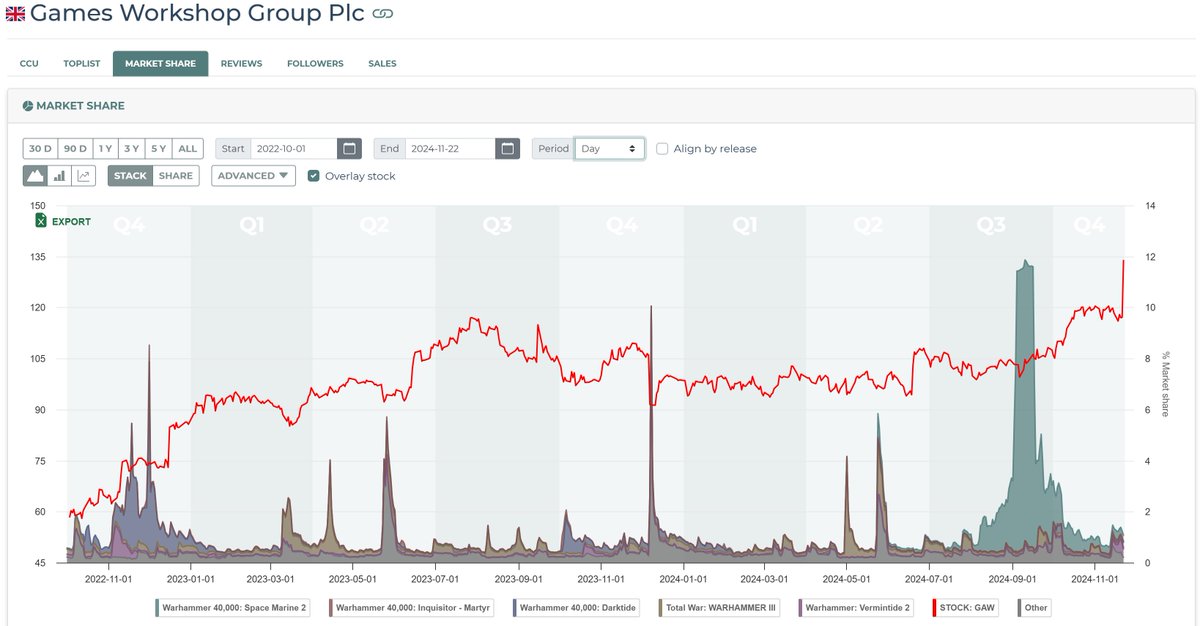Toggle Darktide legend entry
The image size is (1200, 626).
[574, 607]
